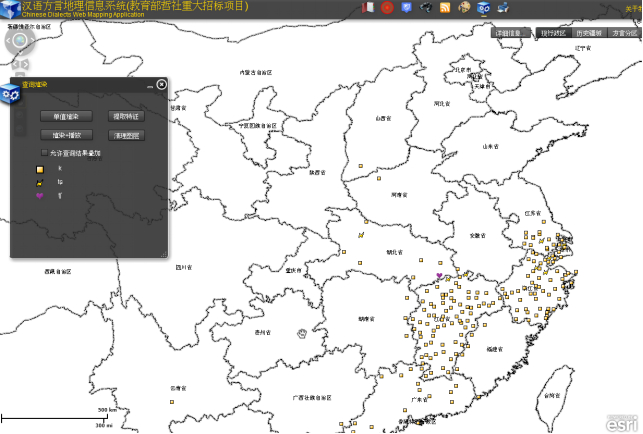Click the 安徽省 map label
Screen dimensions: 643x434
click(478, 235)
